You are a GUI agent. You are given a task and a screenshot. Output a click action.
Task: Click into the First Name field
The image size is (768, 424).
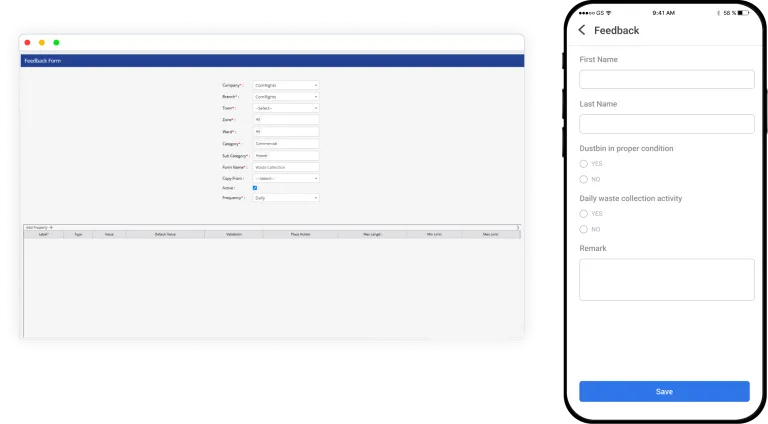666,79
